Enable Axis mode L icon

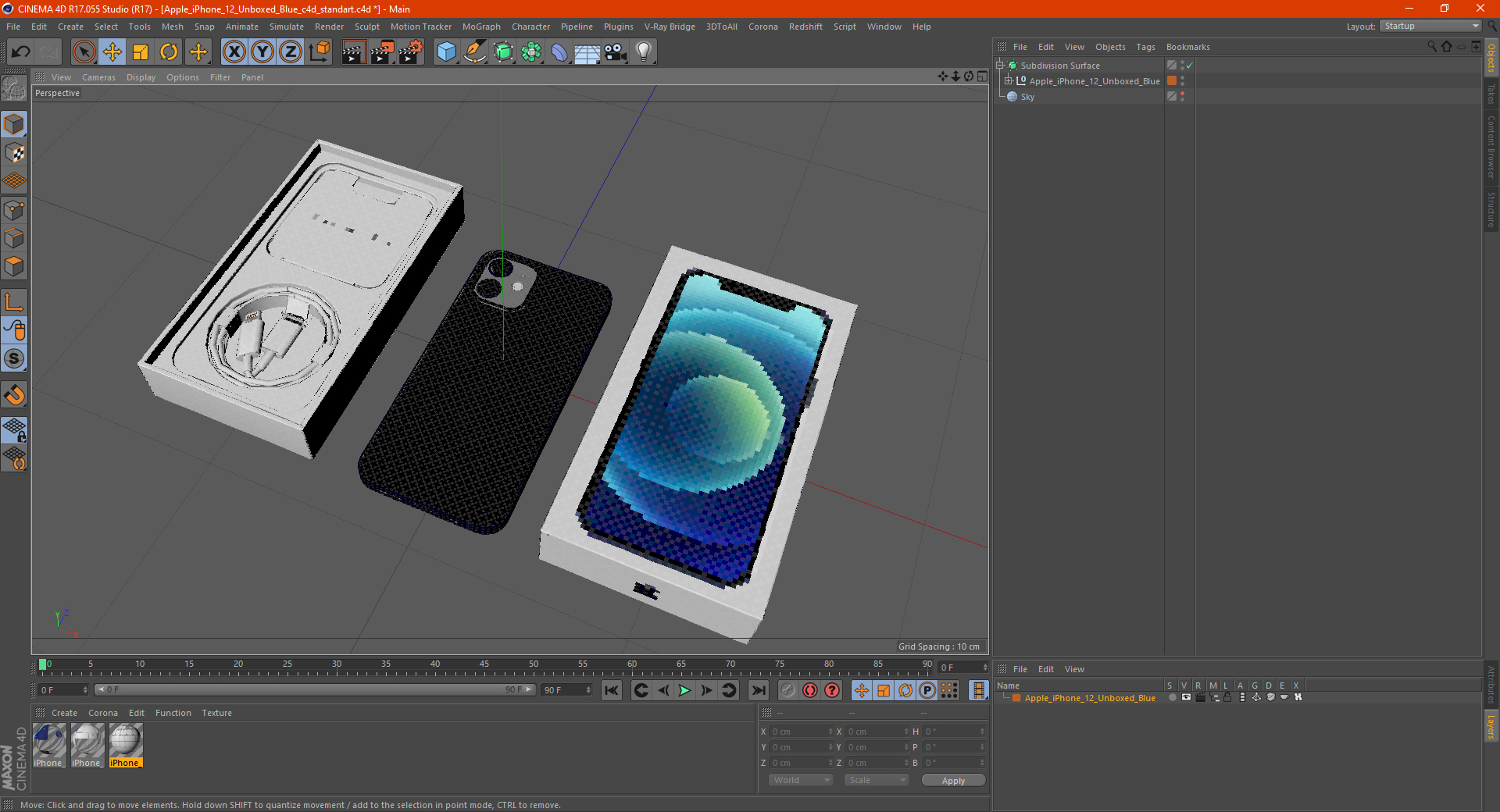[x=15, y=302]
